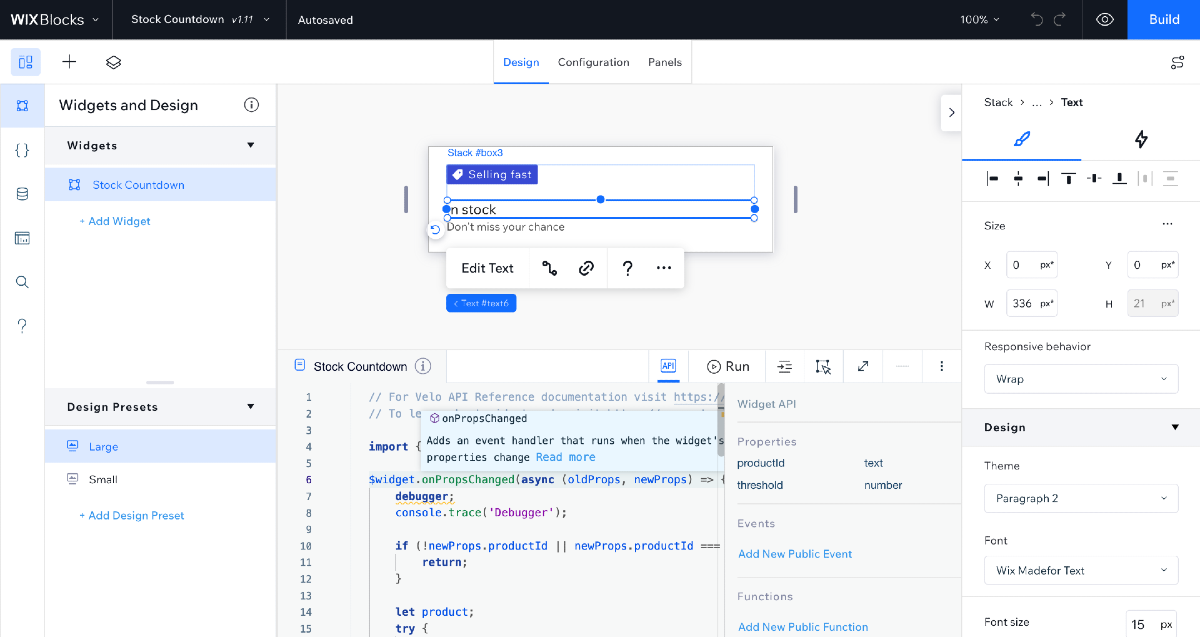Click Add New Public Event link
Screen dimensions: 1200x637
click(795, 553)
